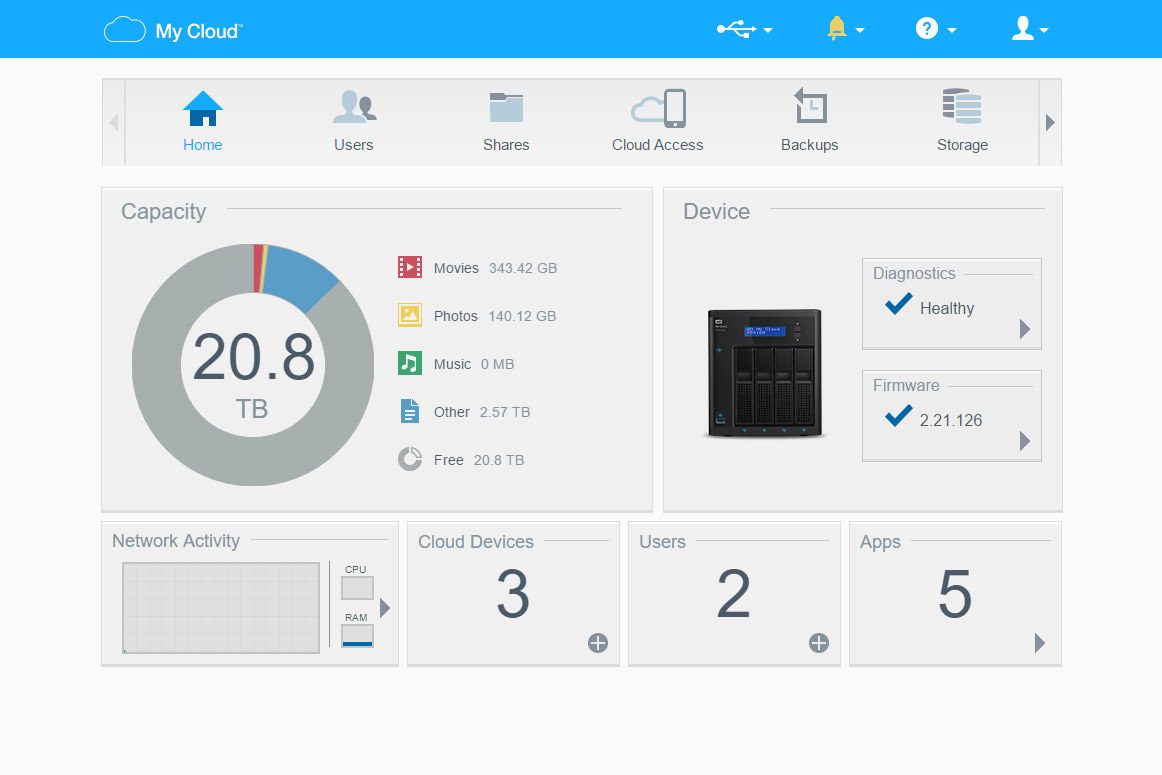Viewport: 1162px width, 775px height.
Task: Open Apps details arrow
Action: [x=1040, y=643]
